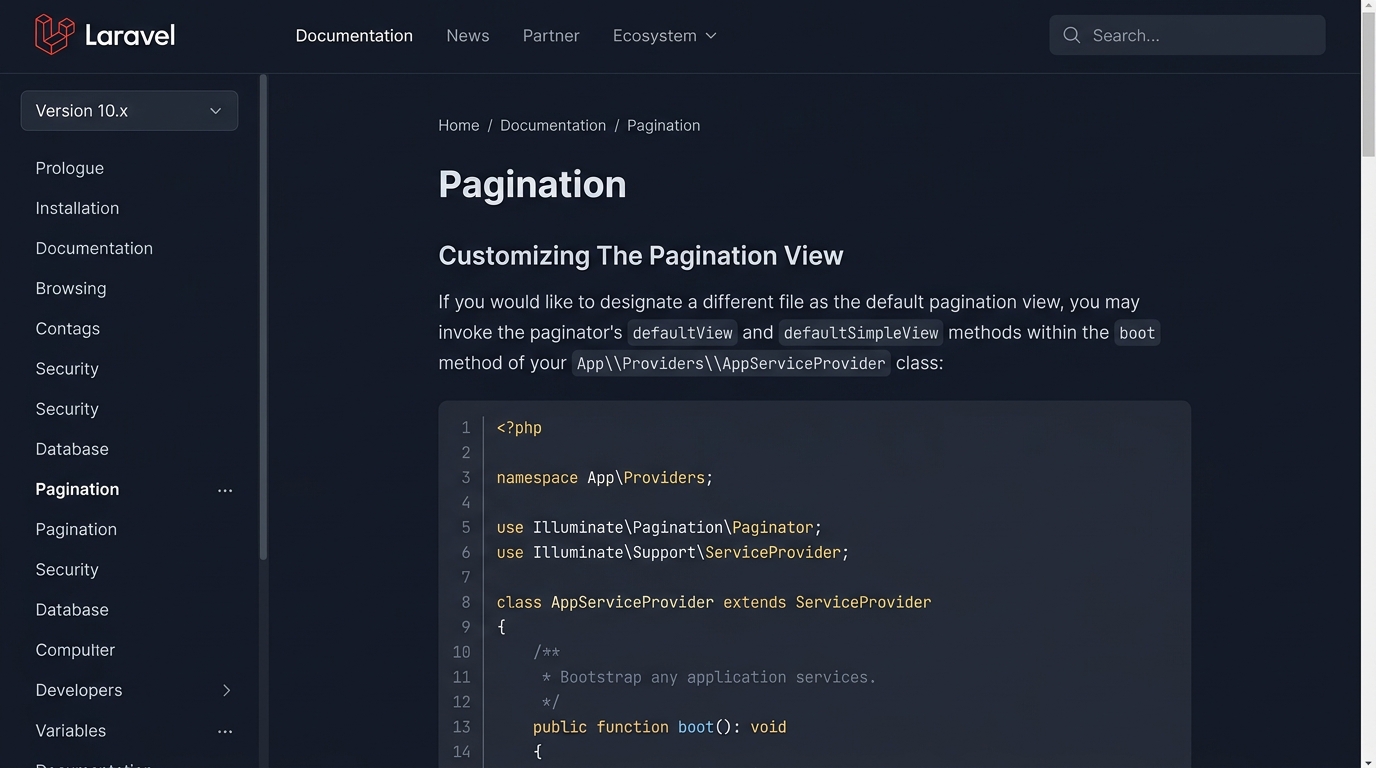Click the public function boot() line
Screen dimensions: 1376x768
coord(660,727)
